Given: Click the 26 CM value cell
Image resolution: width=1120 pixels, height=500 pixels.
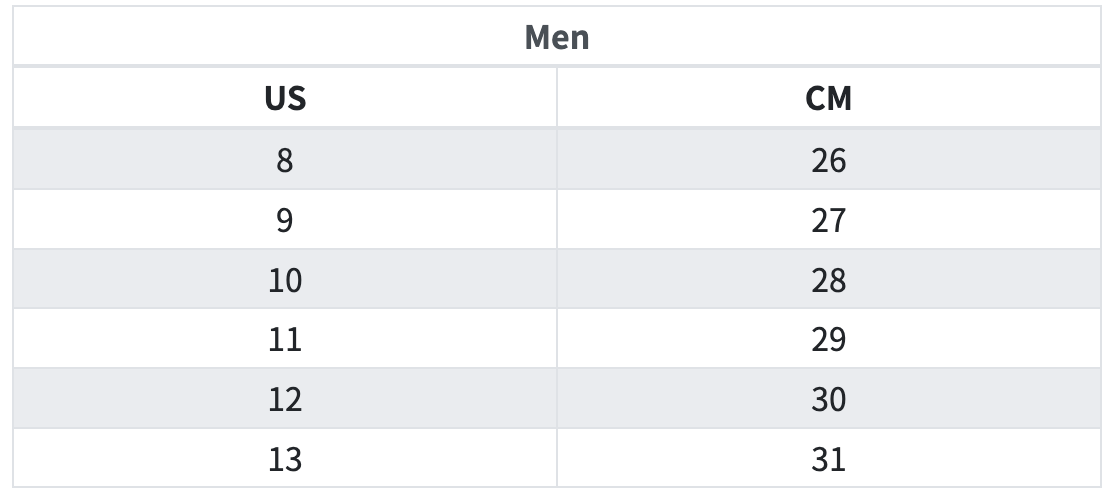Looking at the screenshot, I should (828, 160).
